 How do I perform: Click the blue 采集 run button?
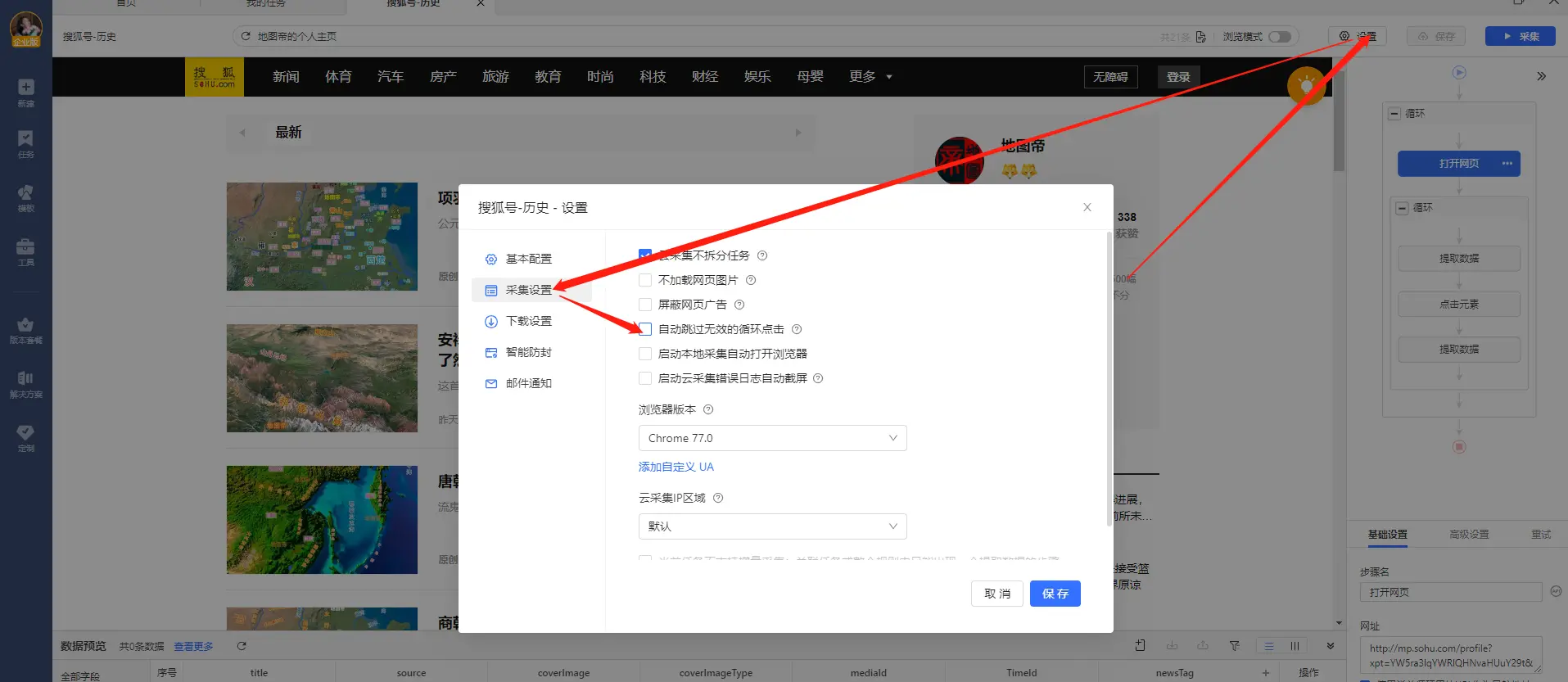[1521, 36]
